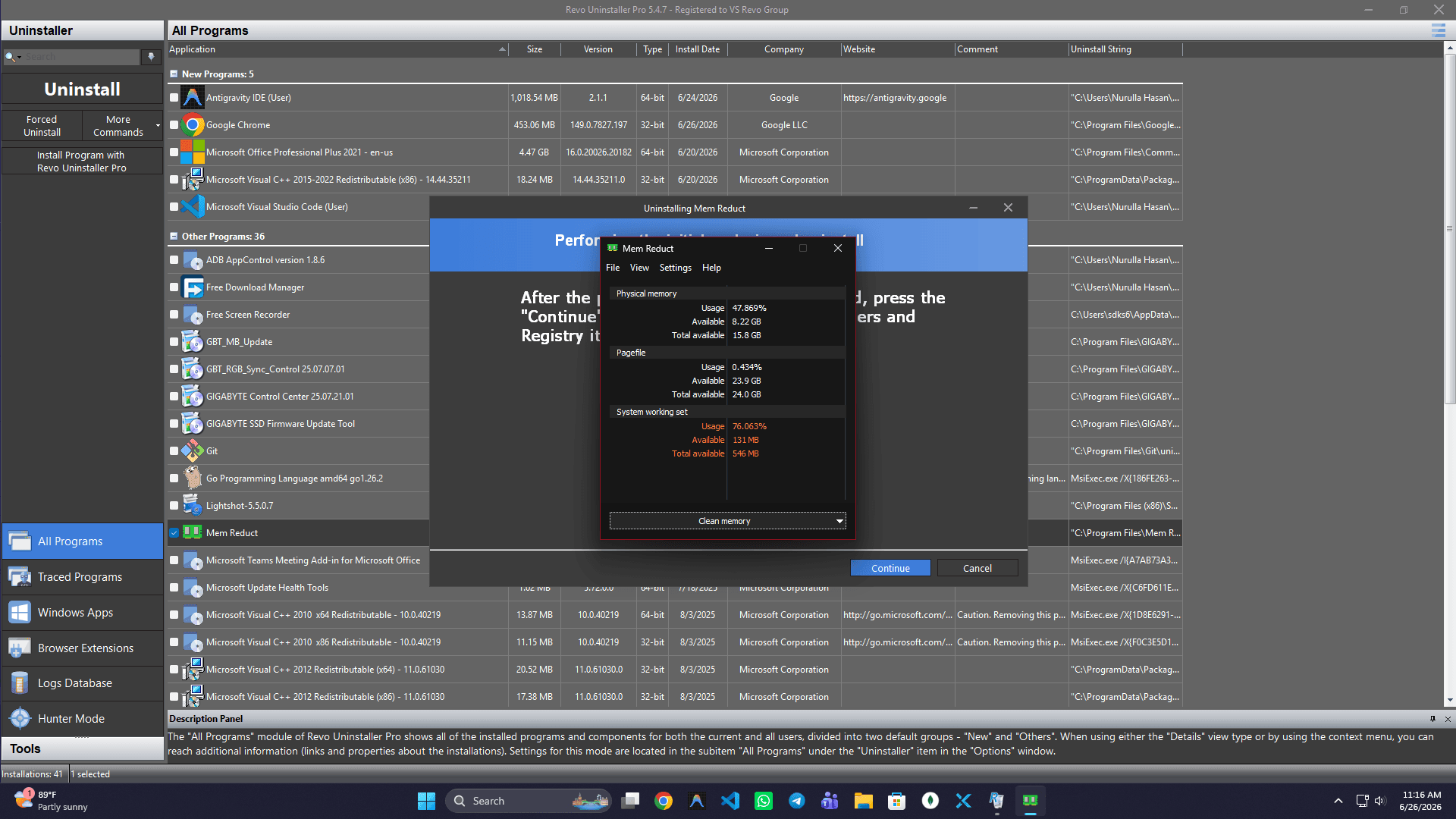Open the hamburger menu in Revo title area
Image resolution: width=1456 pixels, height=819 pixels.
coord(1438,30)
